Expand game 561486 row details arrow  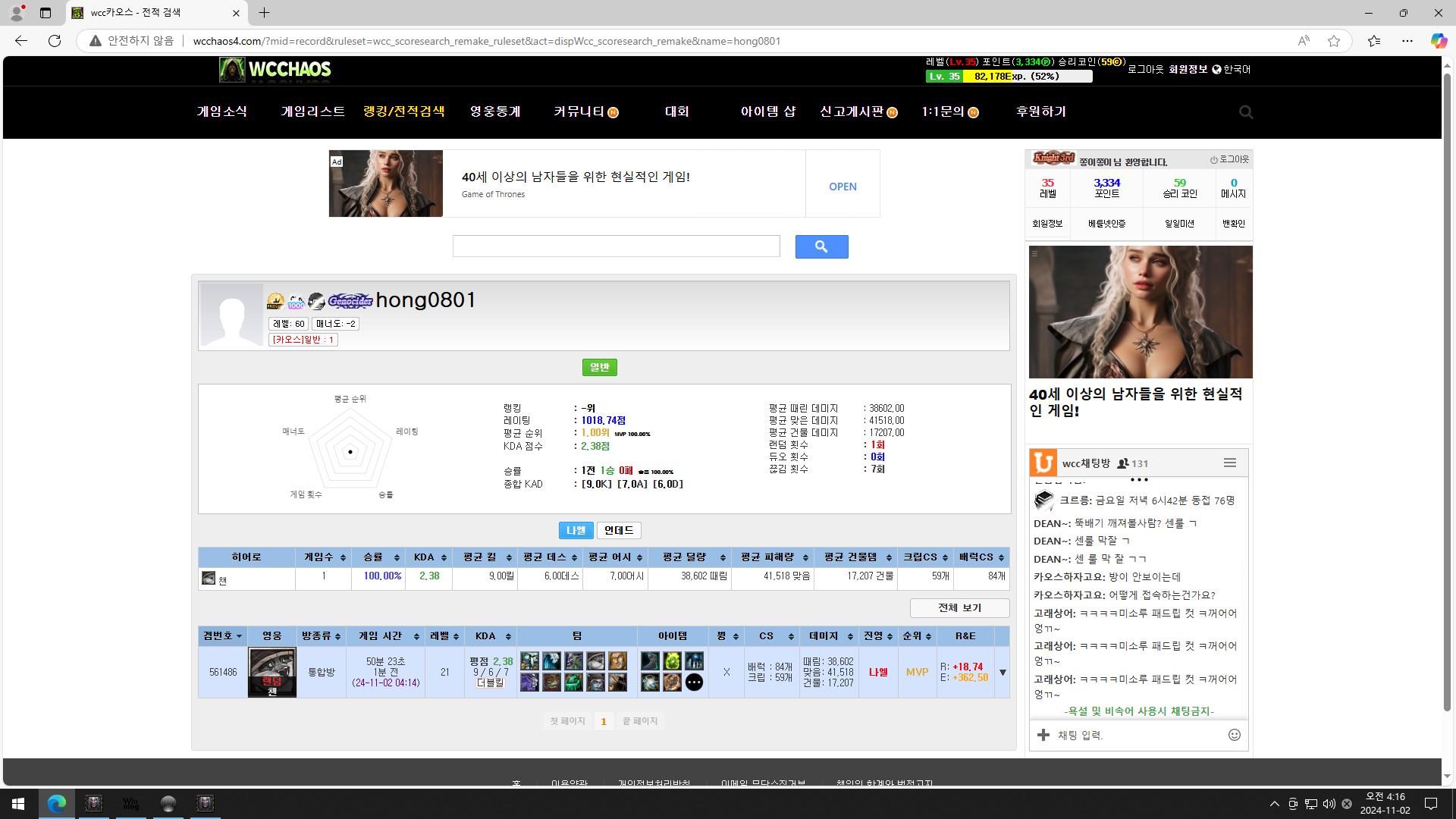1003,673
